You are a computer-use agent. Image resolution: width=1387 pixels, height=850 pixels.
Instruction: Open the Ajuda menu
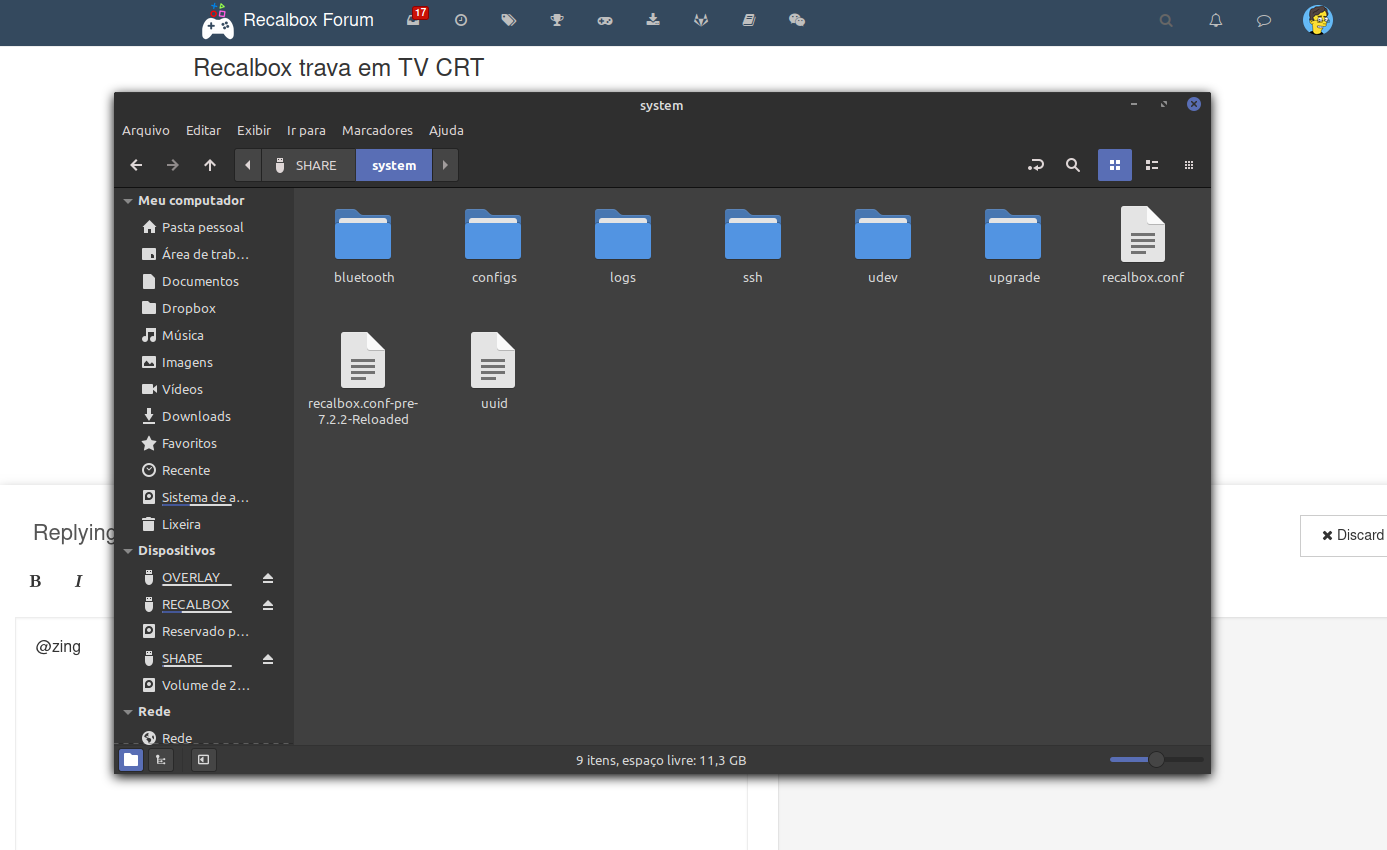446,130
